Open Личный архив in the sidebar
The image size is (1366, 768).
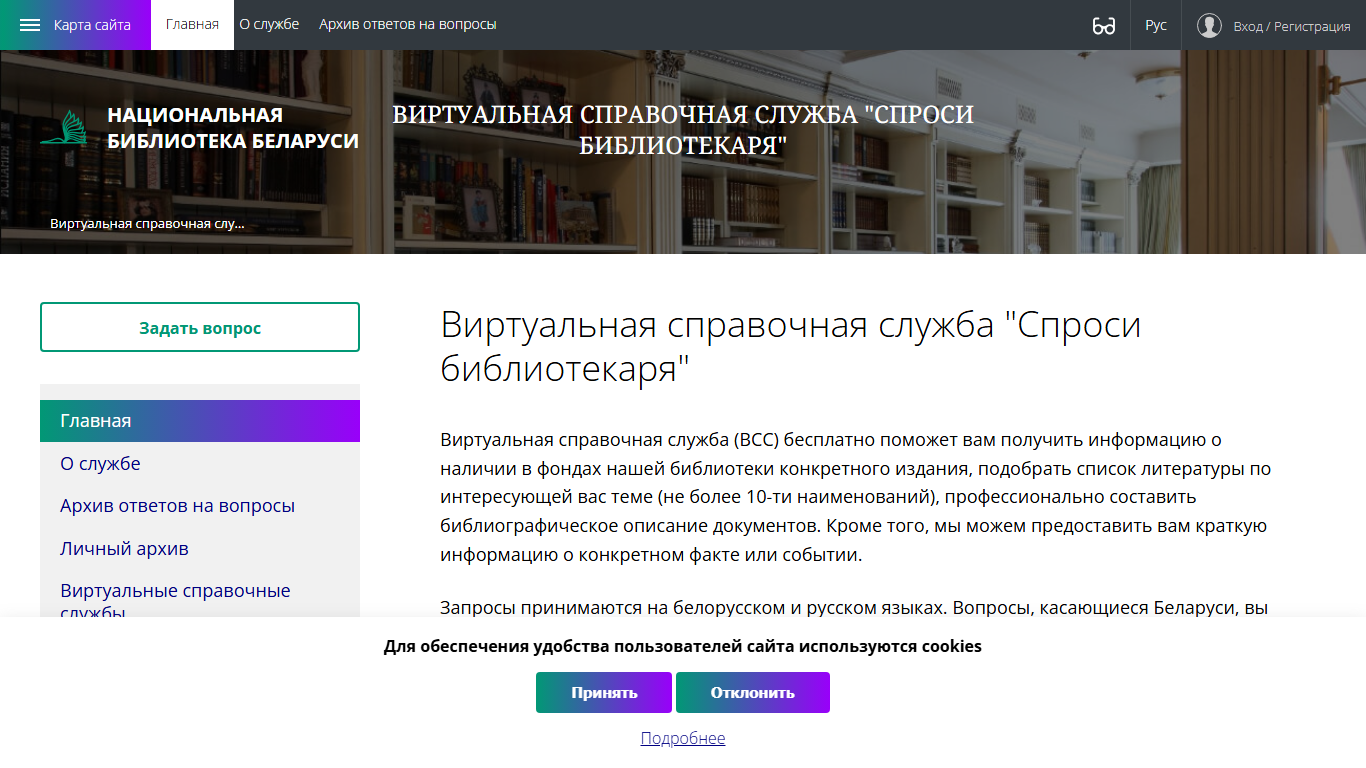coord(124,549)
